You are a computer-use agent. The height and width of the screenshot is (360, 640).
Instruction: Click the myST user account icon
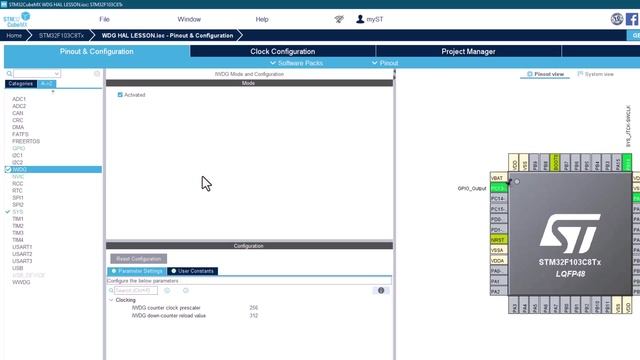point(360,19)
